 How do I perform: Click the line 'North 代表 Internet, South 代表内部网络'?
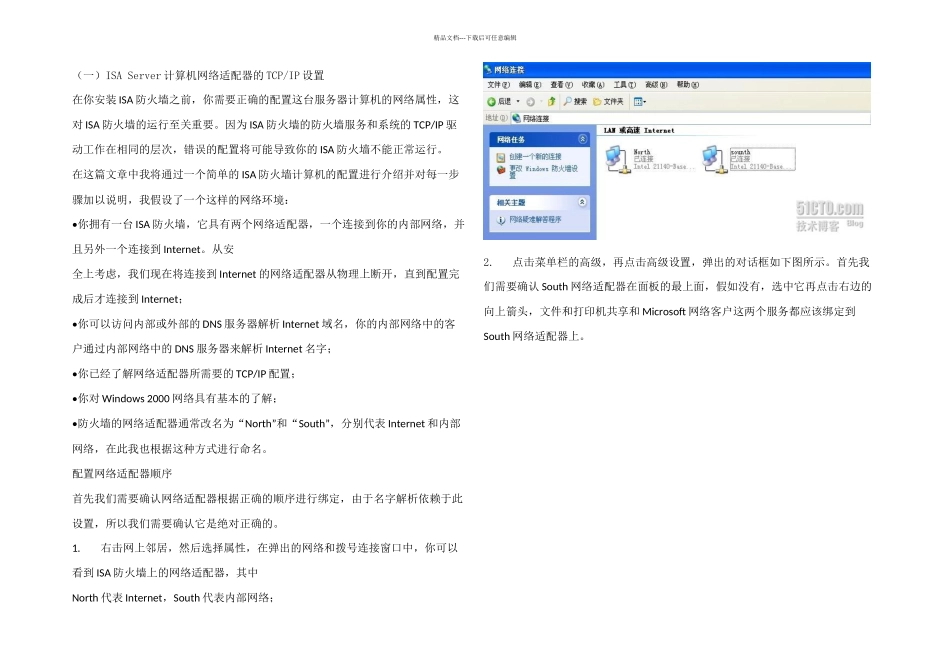point(173,598)
